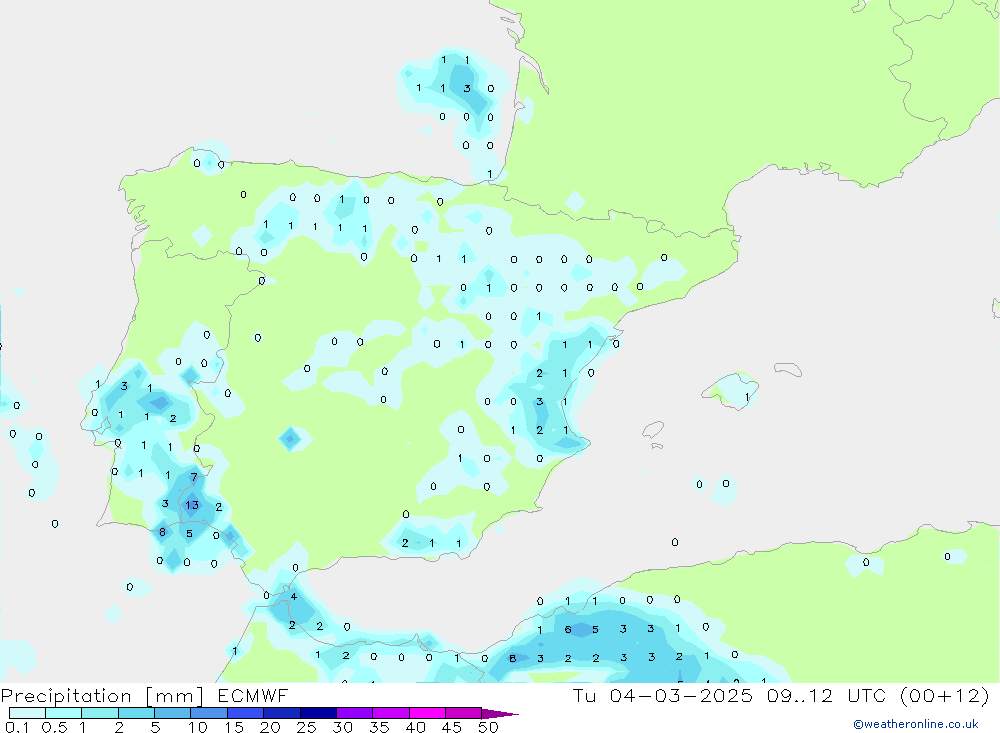Click the legend label "10"
This screenshot has height=733, width=1000.
[x=198, y=727]
